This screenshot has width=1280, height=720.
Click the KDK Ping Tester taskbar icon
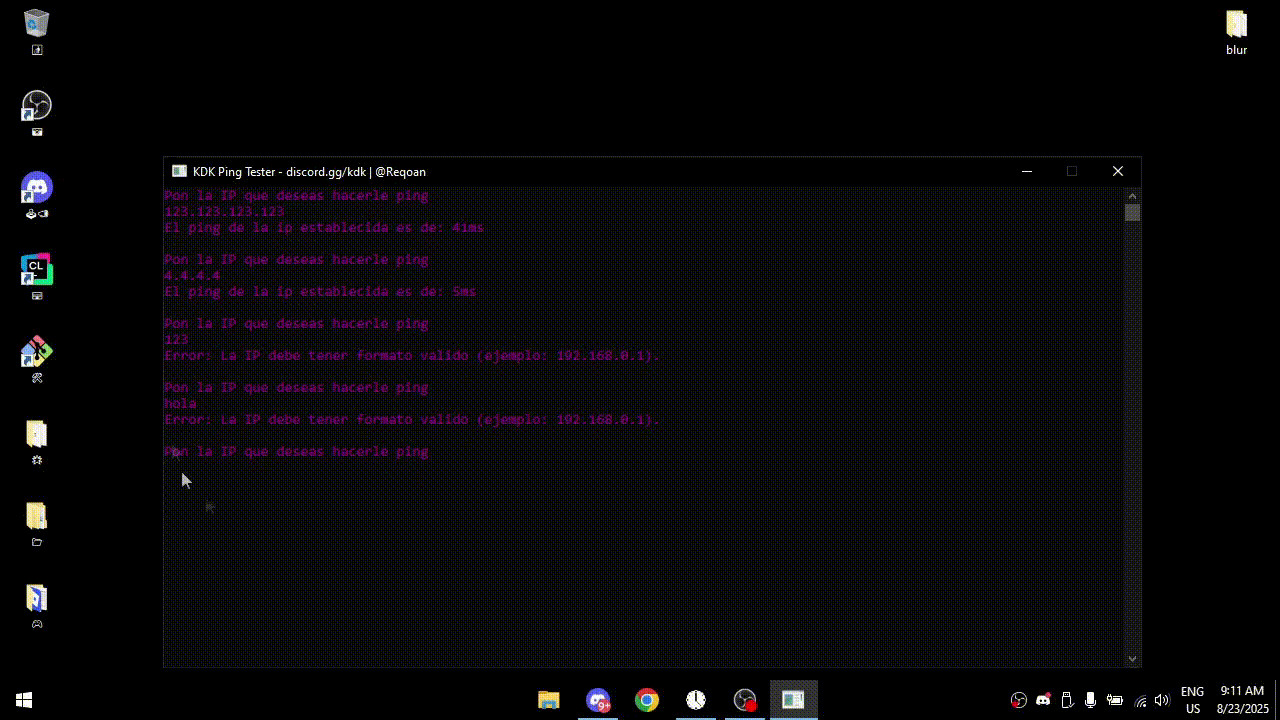tap(794, 700)
